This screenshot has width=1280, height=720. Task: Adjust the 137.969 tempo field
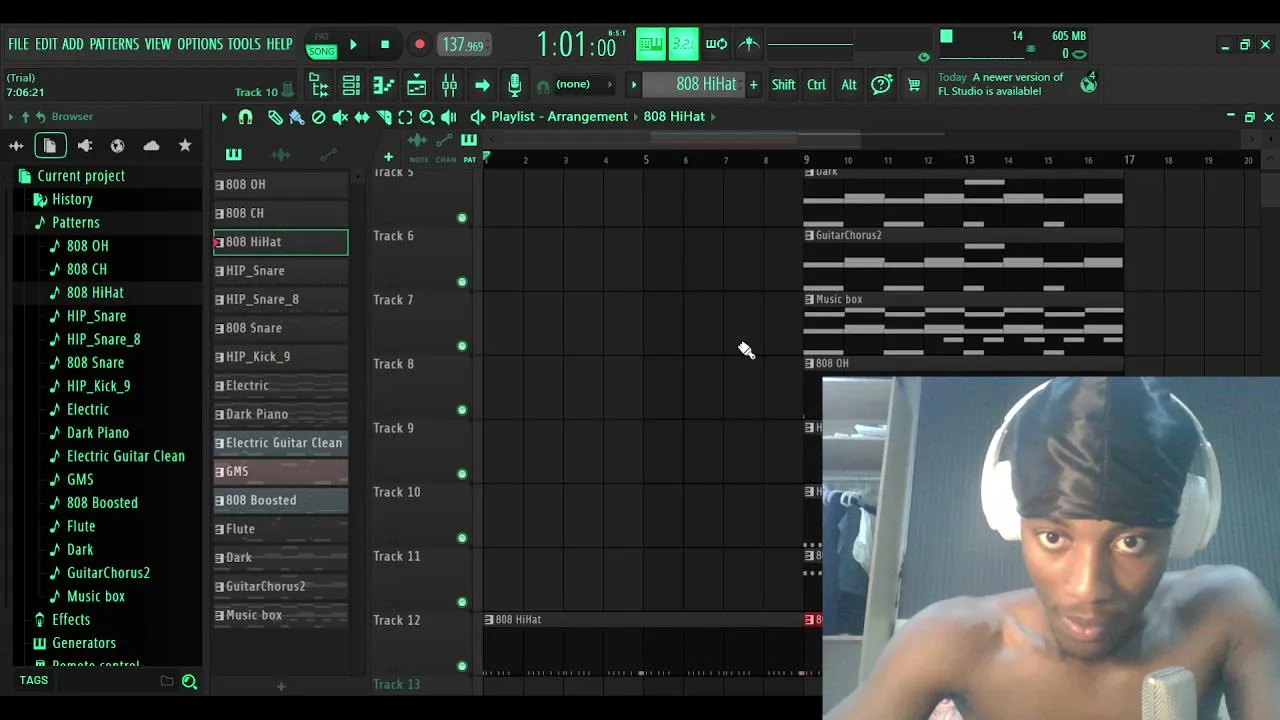coord(463,45)
